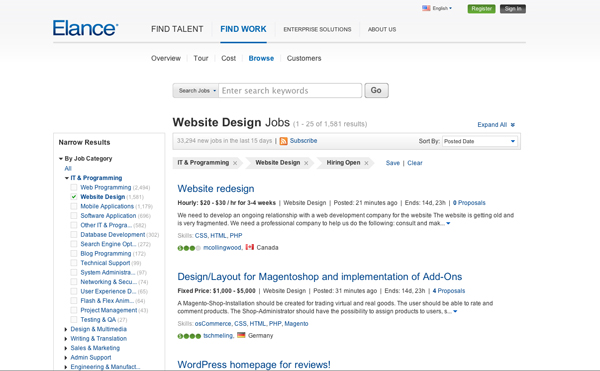Check the Mobile Applications checkbox
The height and width of the screenshot is (371, 600).
[73, 206]
